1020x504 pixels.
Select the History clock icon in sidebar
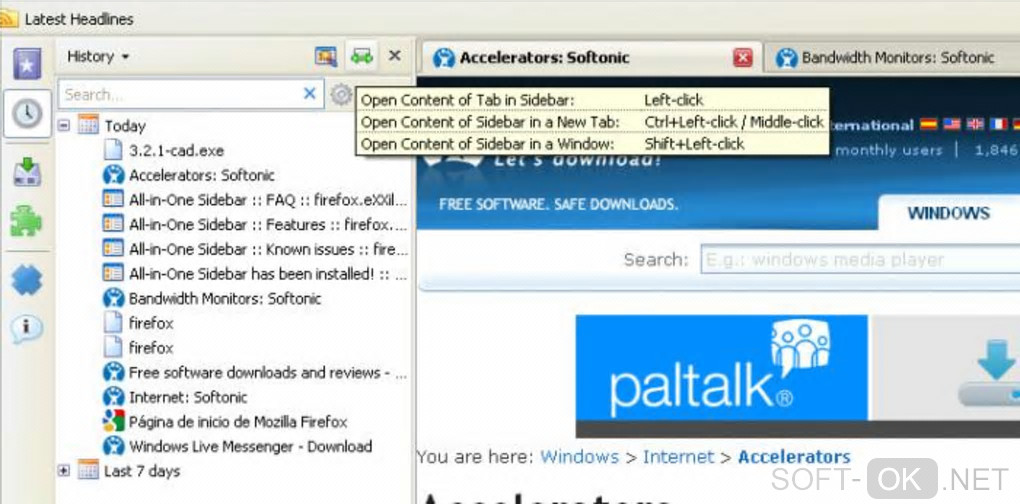27,114
